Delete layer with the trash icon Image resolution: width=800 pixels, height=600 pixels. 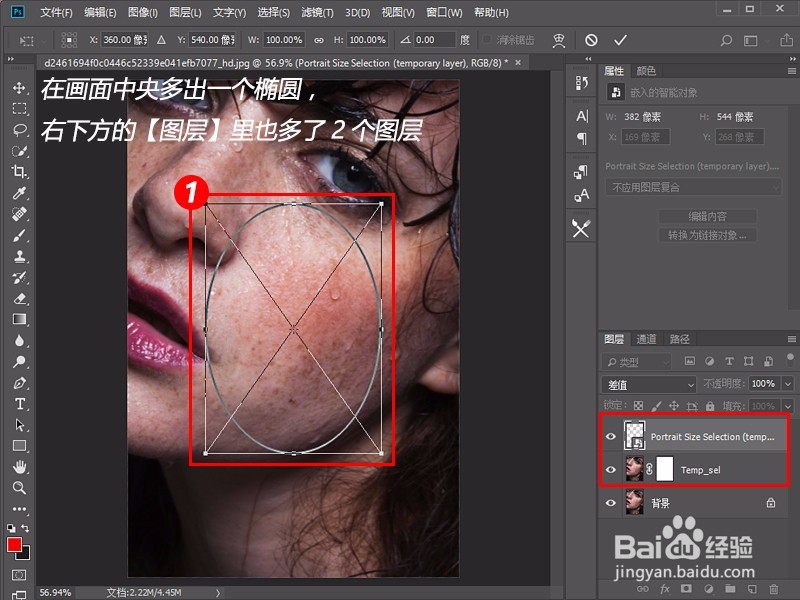[x=774, y=589]
